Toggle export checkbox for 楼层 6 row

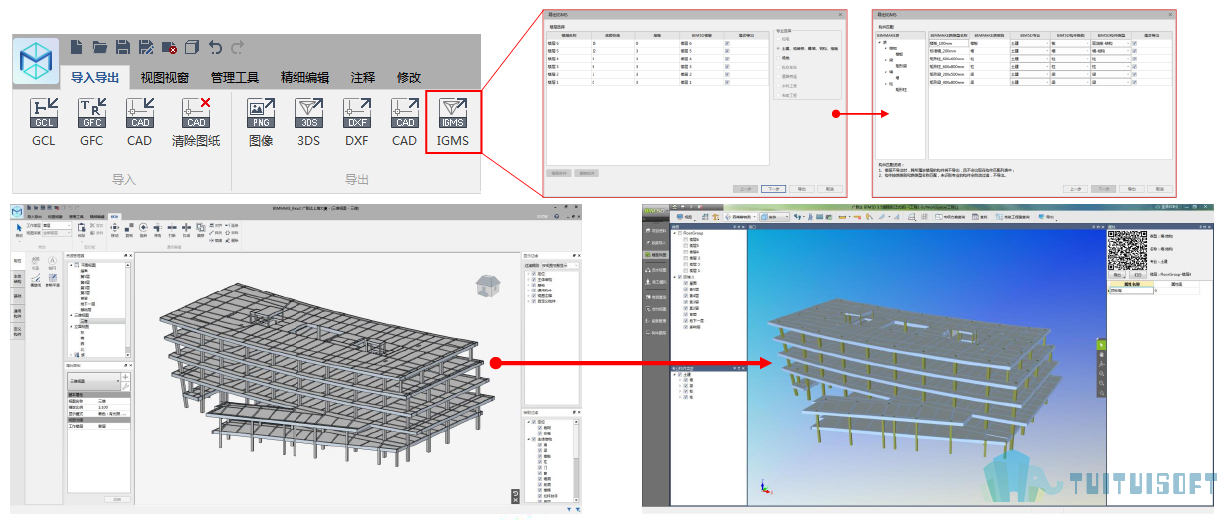(727, 43)
